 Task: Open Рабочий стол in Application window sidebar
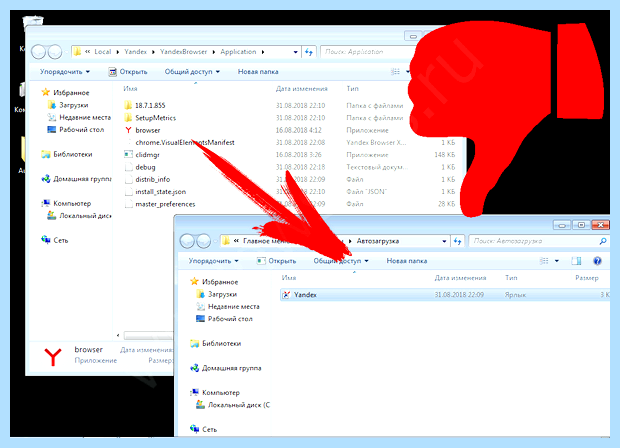[x=76, y=130]
